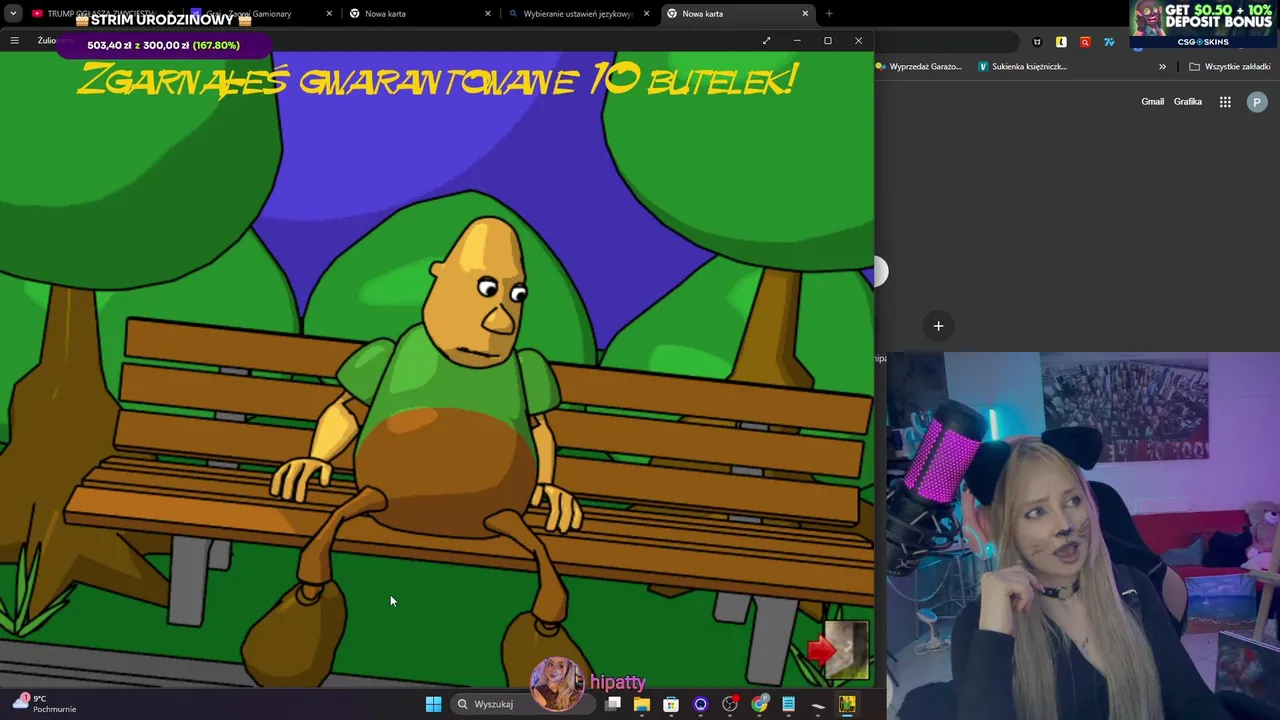Launch File Explorer from the taskbar
The image size is (1280, 720).
[x=642, y=704]
